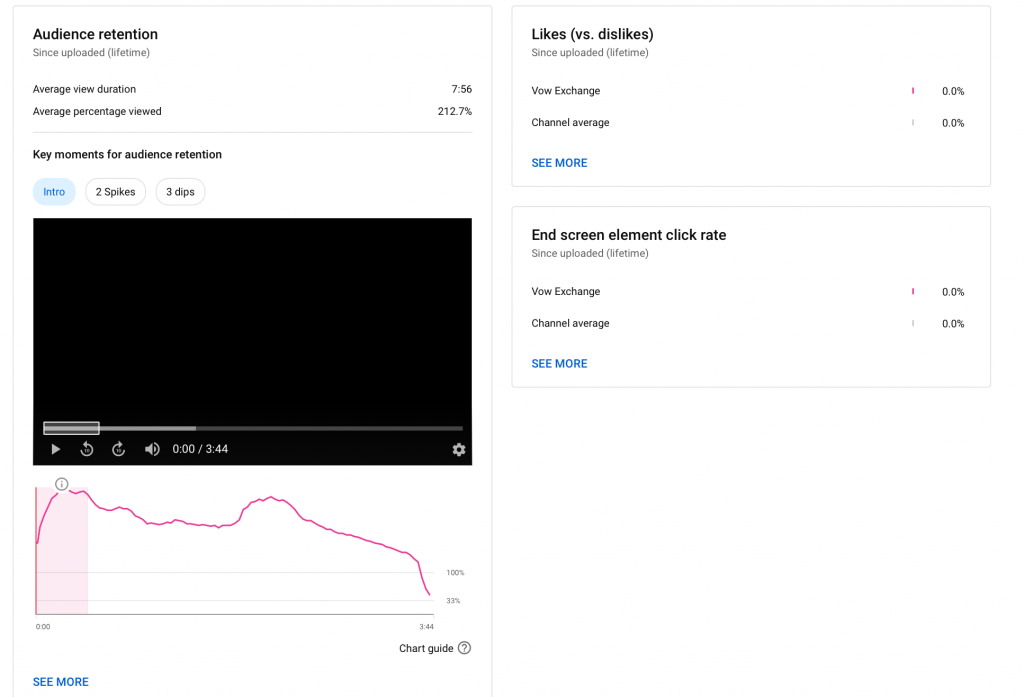The image size is (1024, 697).
Task: Click the pink Vow Exchange bar in Likes card
Action: coord(913,90)
